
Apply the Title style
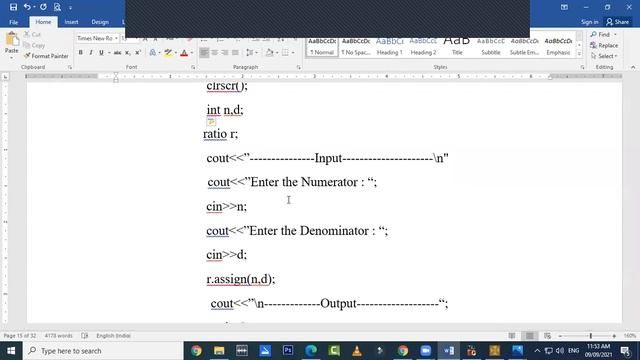457,46
